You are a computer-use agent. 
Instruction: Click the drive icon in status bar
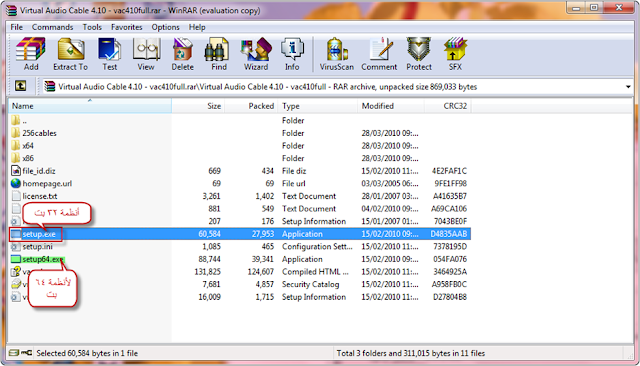[14, 353]
